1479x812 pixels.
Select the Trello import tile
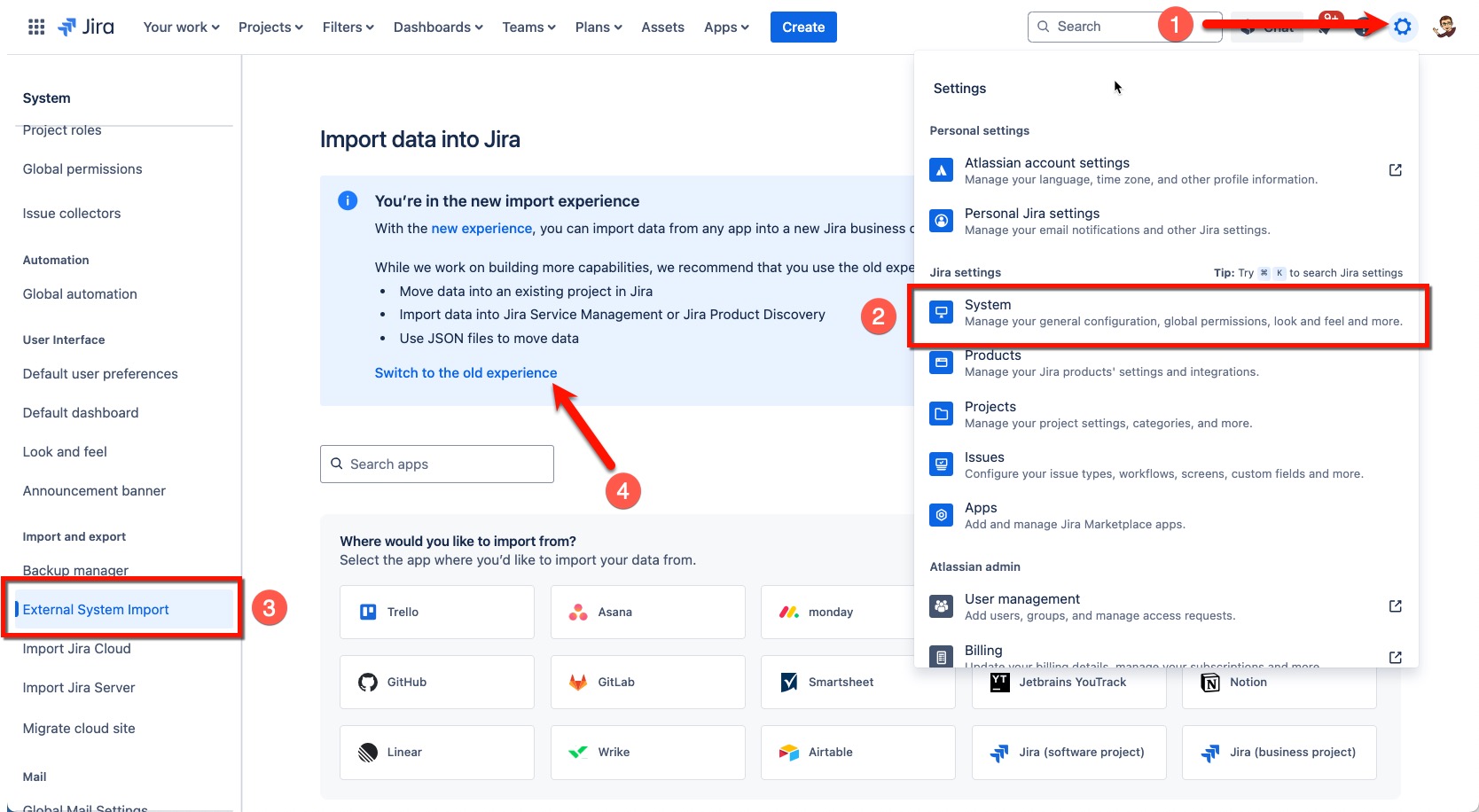[x=435, y=611]
